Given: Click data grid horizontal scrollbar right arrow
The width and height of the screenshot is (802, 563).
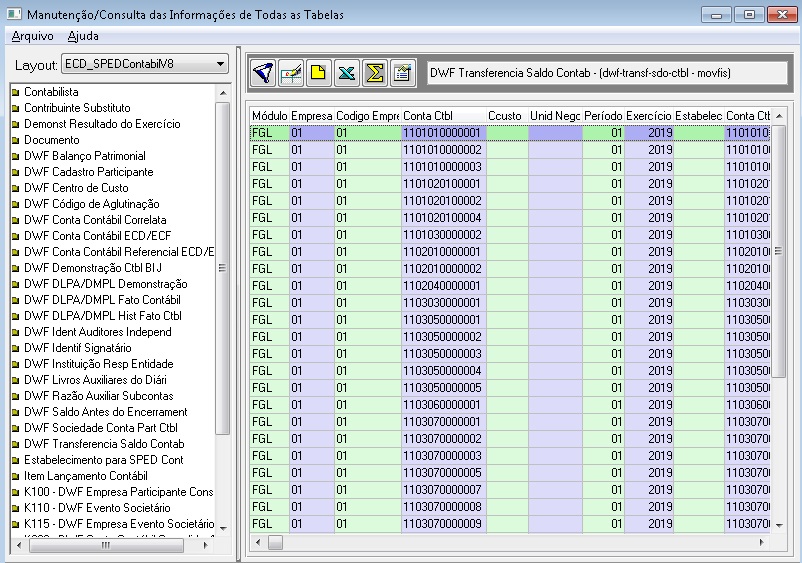Looking at the screenshot, I should pos(762,543).
